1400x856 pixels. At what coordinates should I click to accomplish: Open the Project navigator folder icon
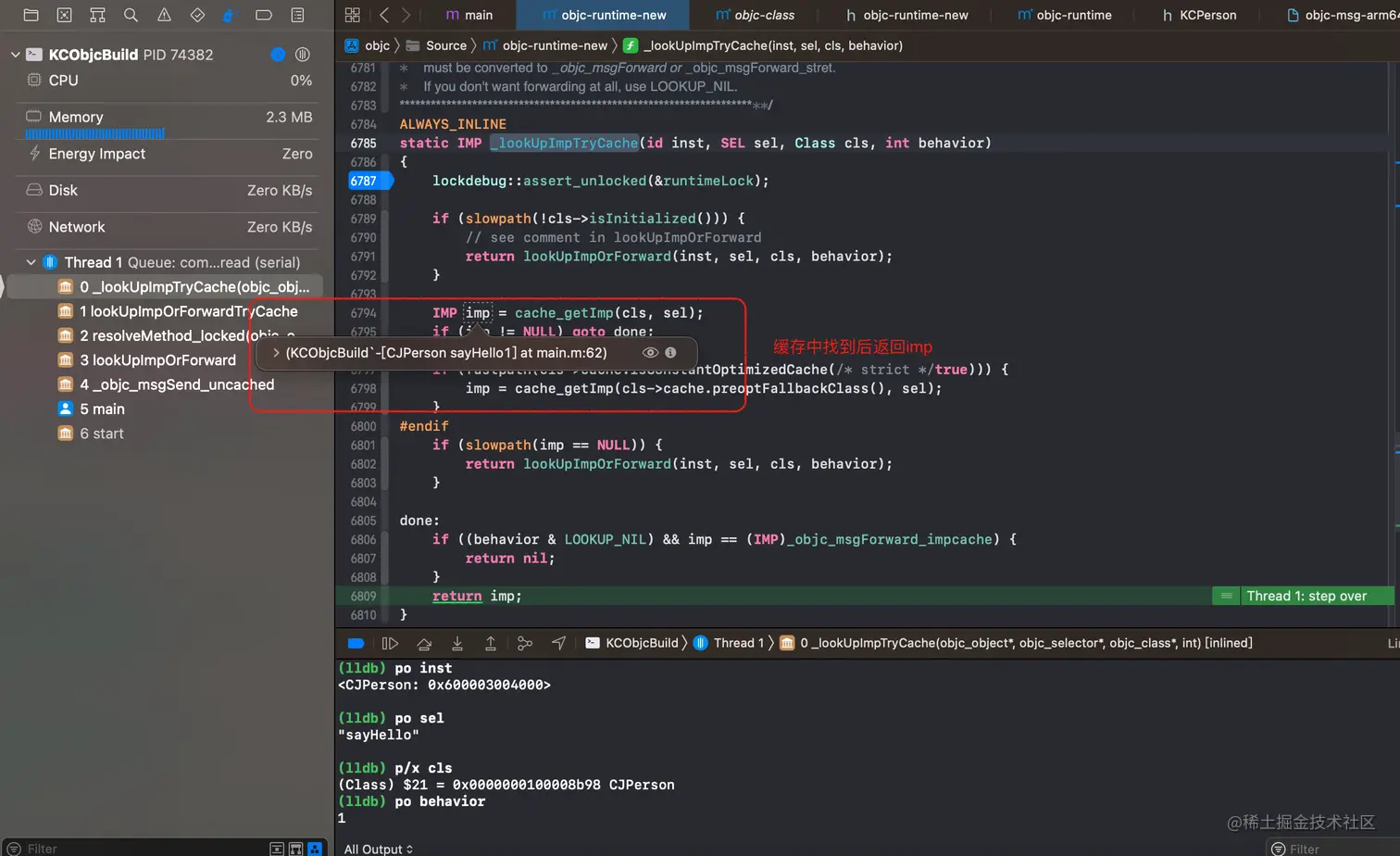[31, 15]
